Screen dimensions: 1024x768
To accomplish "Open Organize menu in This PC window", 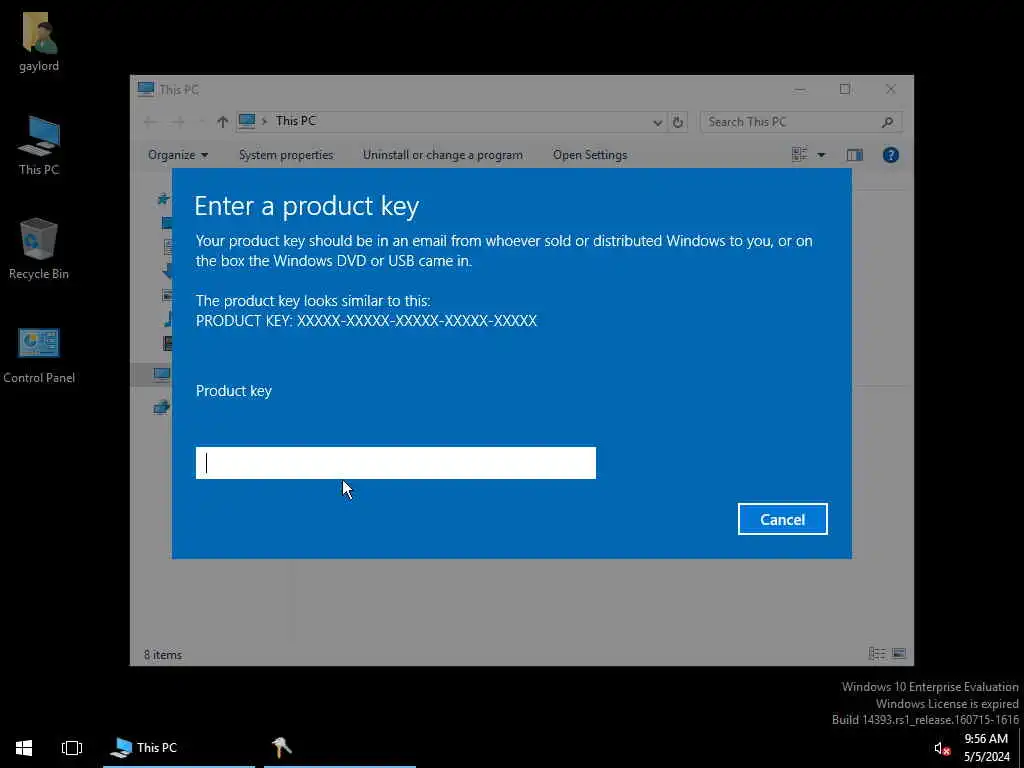I will click(x=178, y=155).
